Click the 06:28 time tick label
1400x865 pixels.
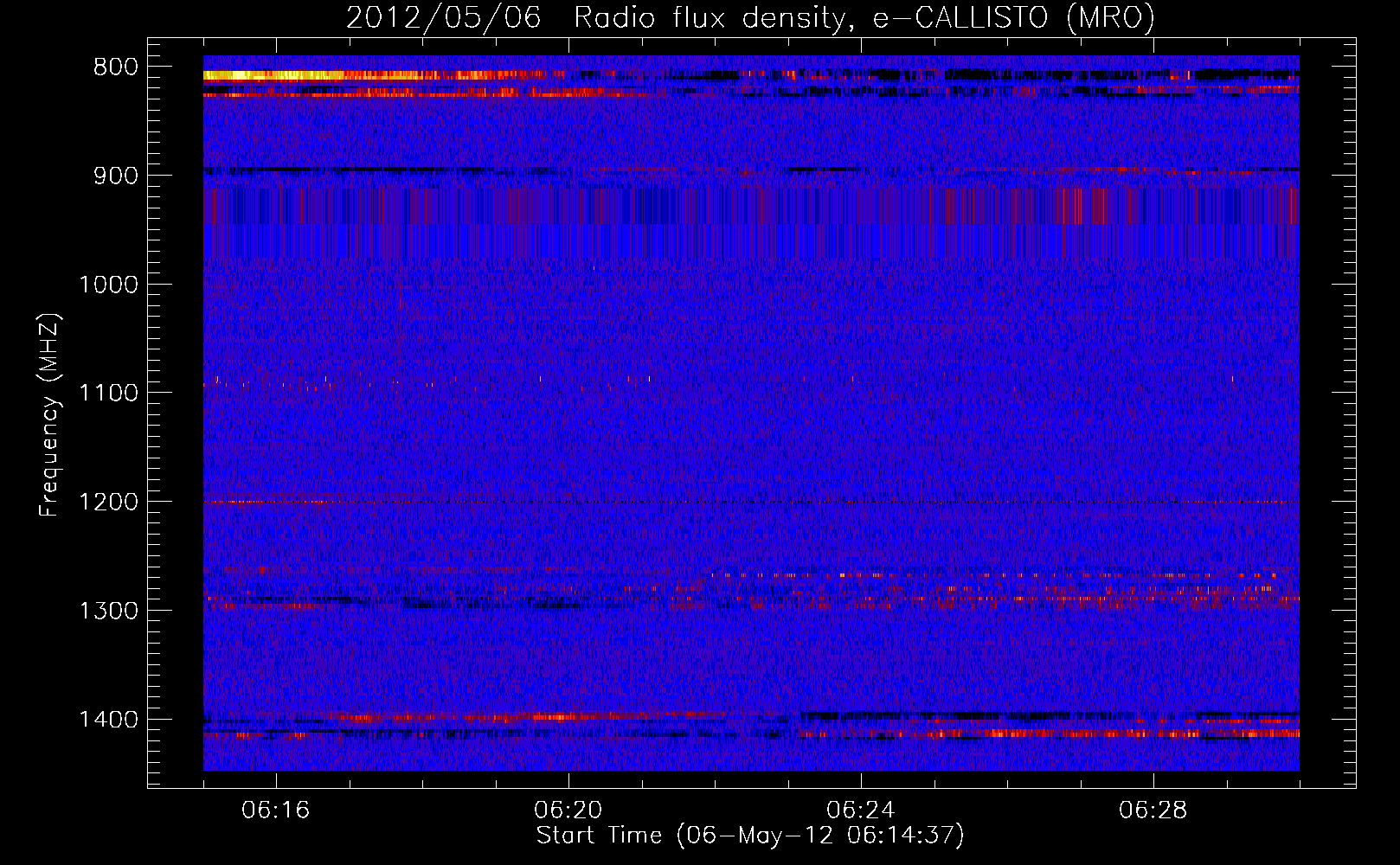click(1153, 811)
